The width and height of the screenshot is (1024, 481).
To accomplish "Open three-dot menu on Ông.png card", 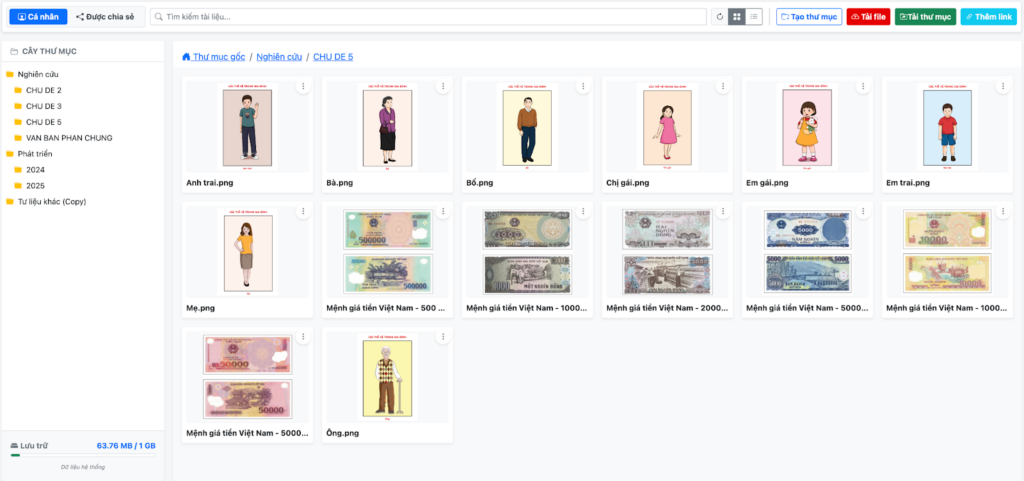I will [x=442, y=337].
